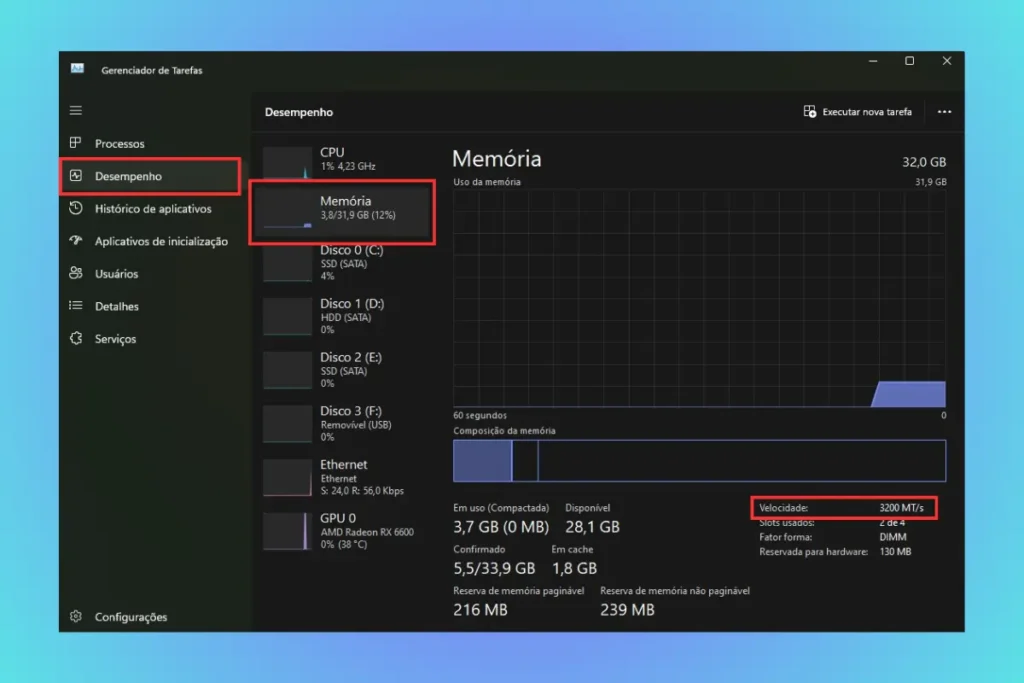Click the Fator forma value DIMM
Image resolution: width=1024 pixels, height=683 pixels.
click(x=893, y=537)
